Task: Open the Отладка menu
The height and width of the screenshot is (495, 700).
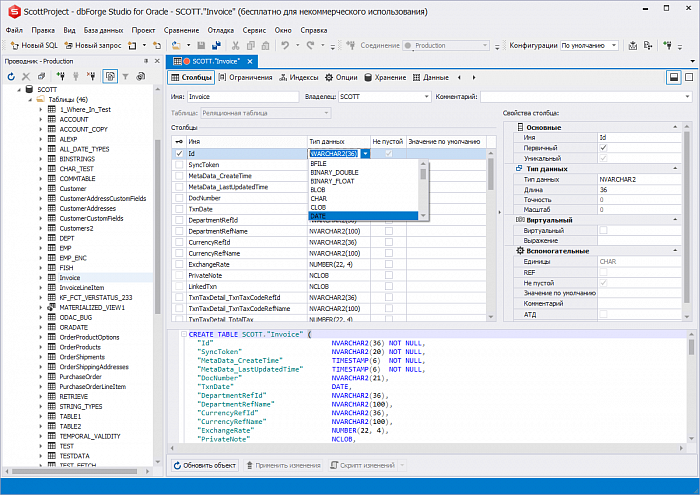Action: coord(221,30)
